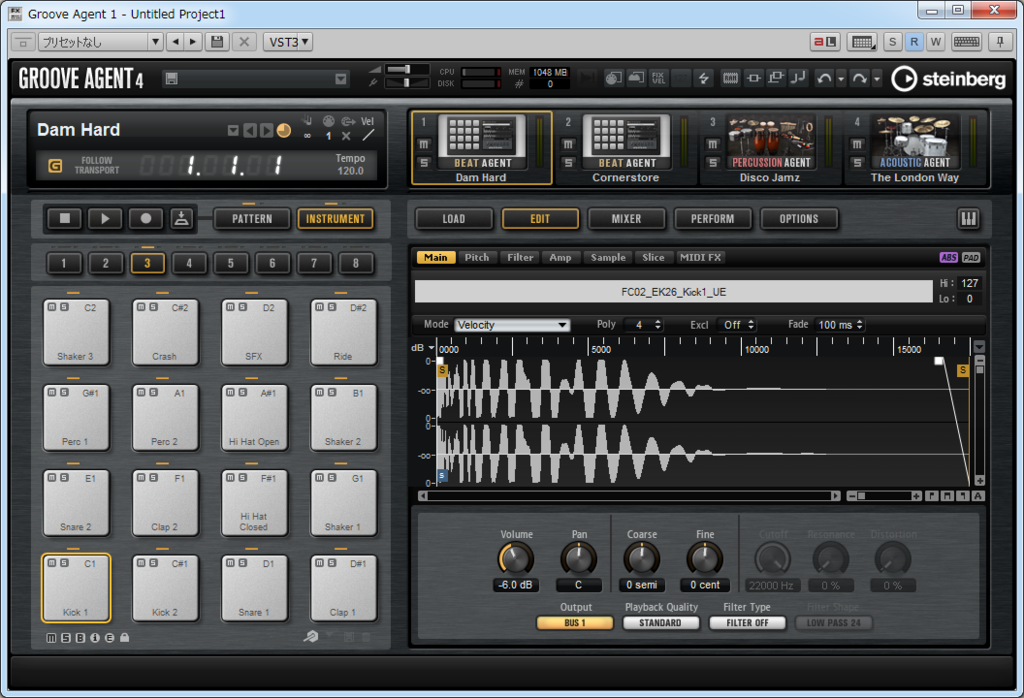
Task: Click the pad grid layout icon in header
Action: point(862,42)
